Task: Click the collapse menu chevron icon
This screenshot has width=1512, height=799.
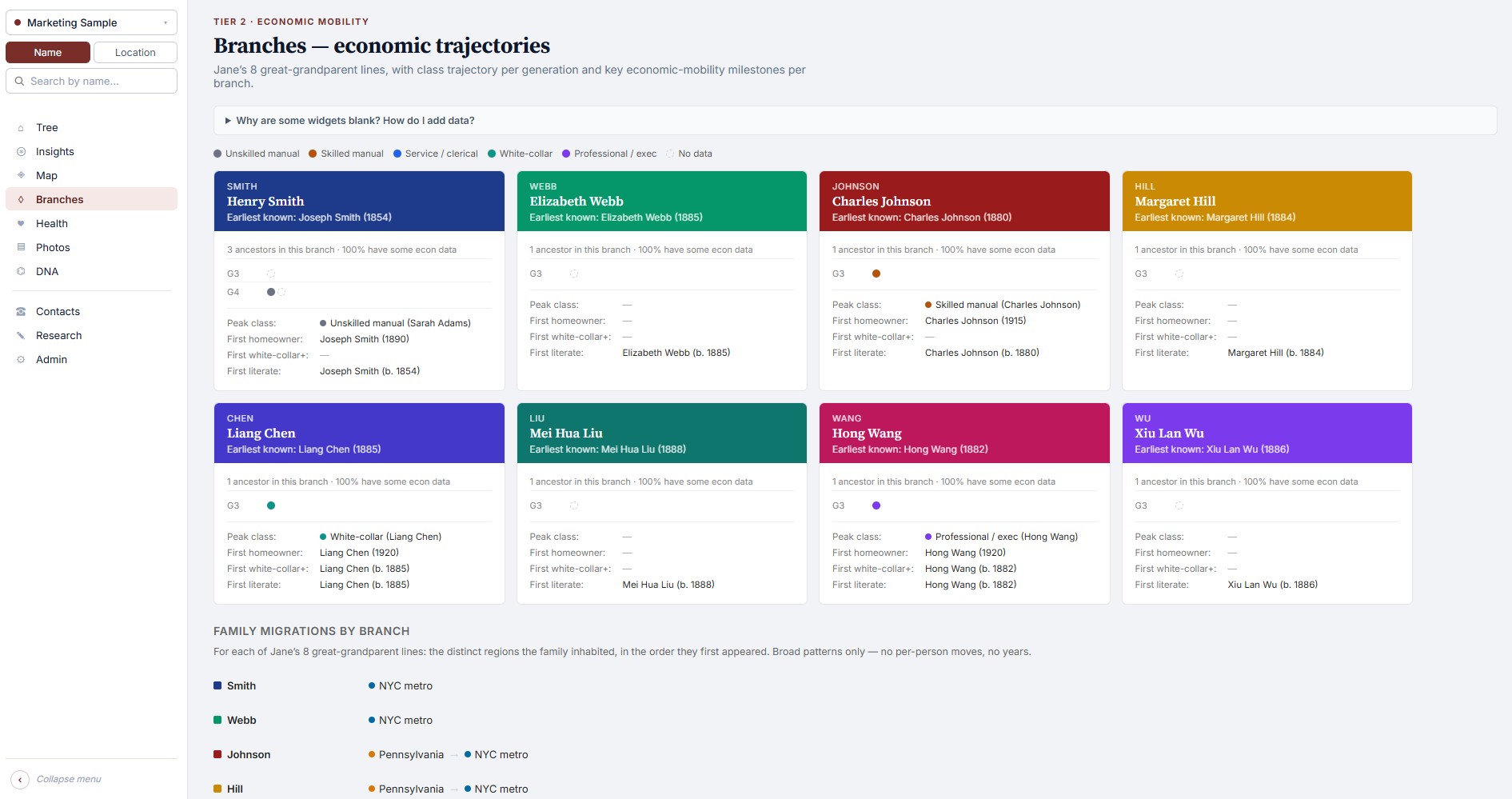Action: coord(20,779)
